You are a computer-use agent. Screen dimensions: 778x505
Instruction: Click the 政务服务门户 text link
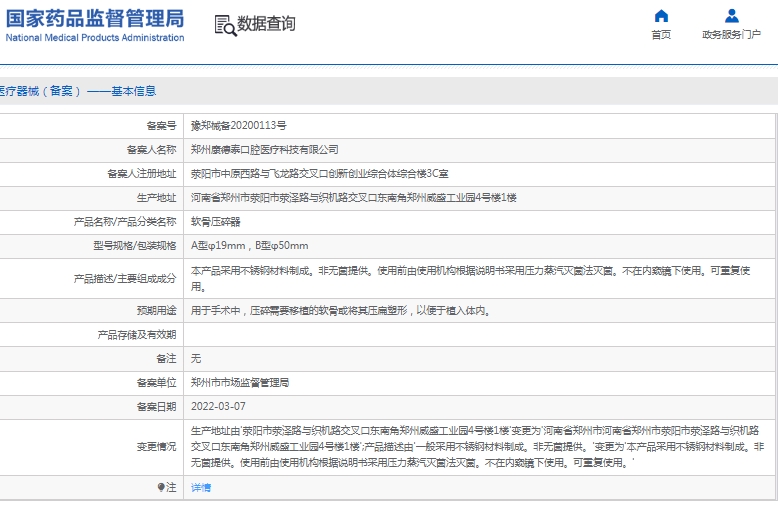tap(731, 35)
